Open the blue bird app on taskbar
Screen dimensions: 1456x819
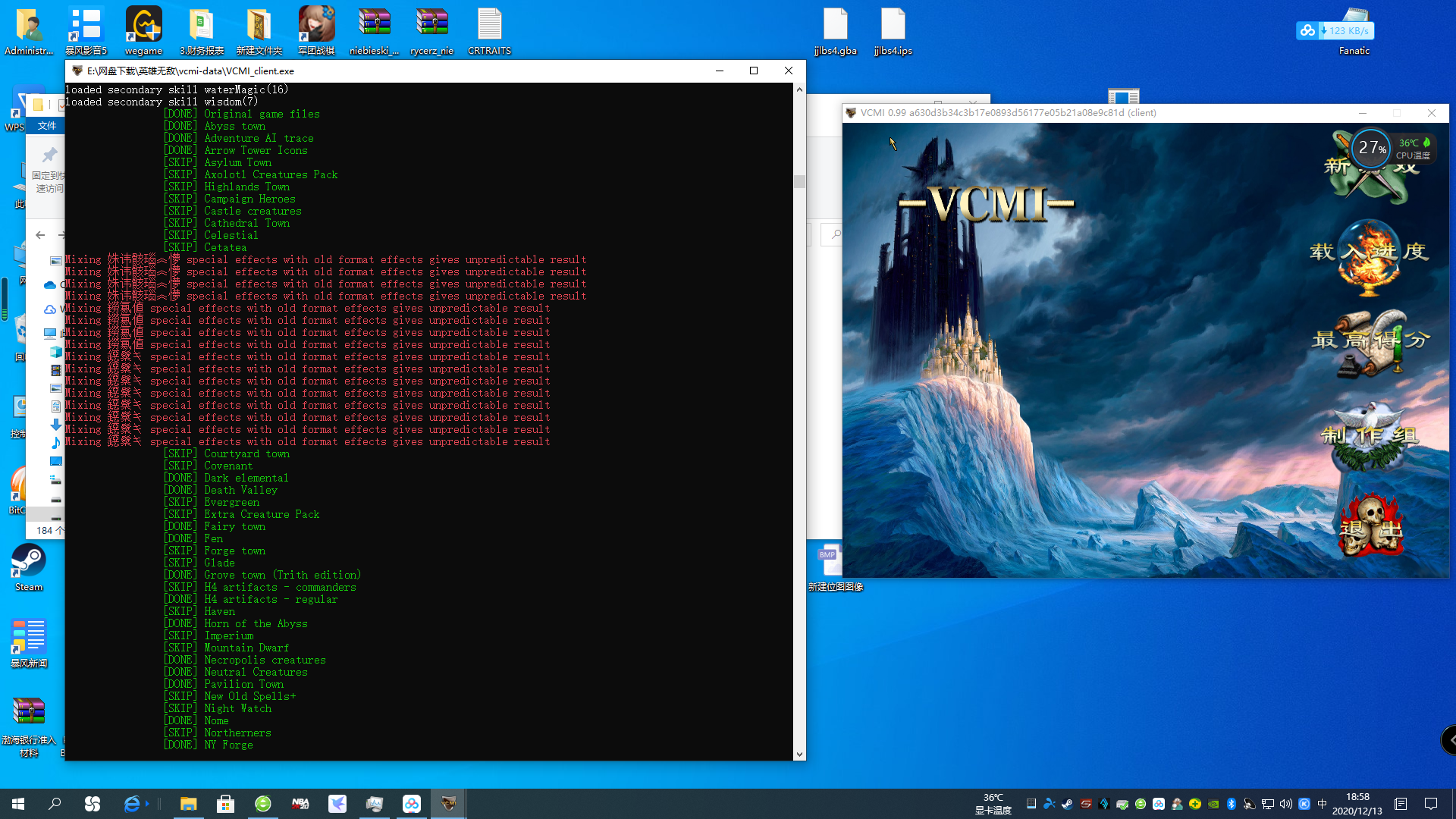(337, 804)
